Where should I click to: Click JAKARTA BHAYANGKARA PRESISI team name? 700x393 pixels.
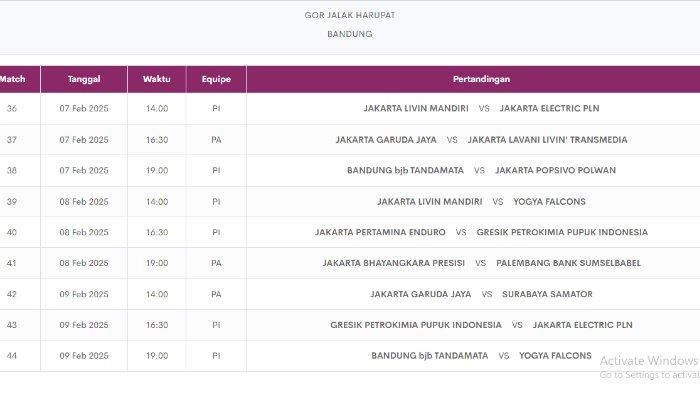pos(394,263)
